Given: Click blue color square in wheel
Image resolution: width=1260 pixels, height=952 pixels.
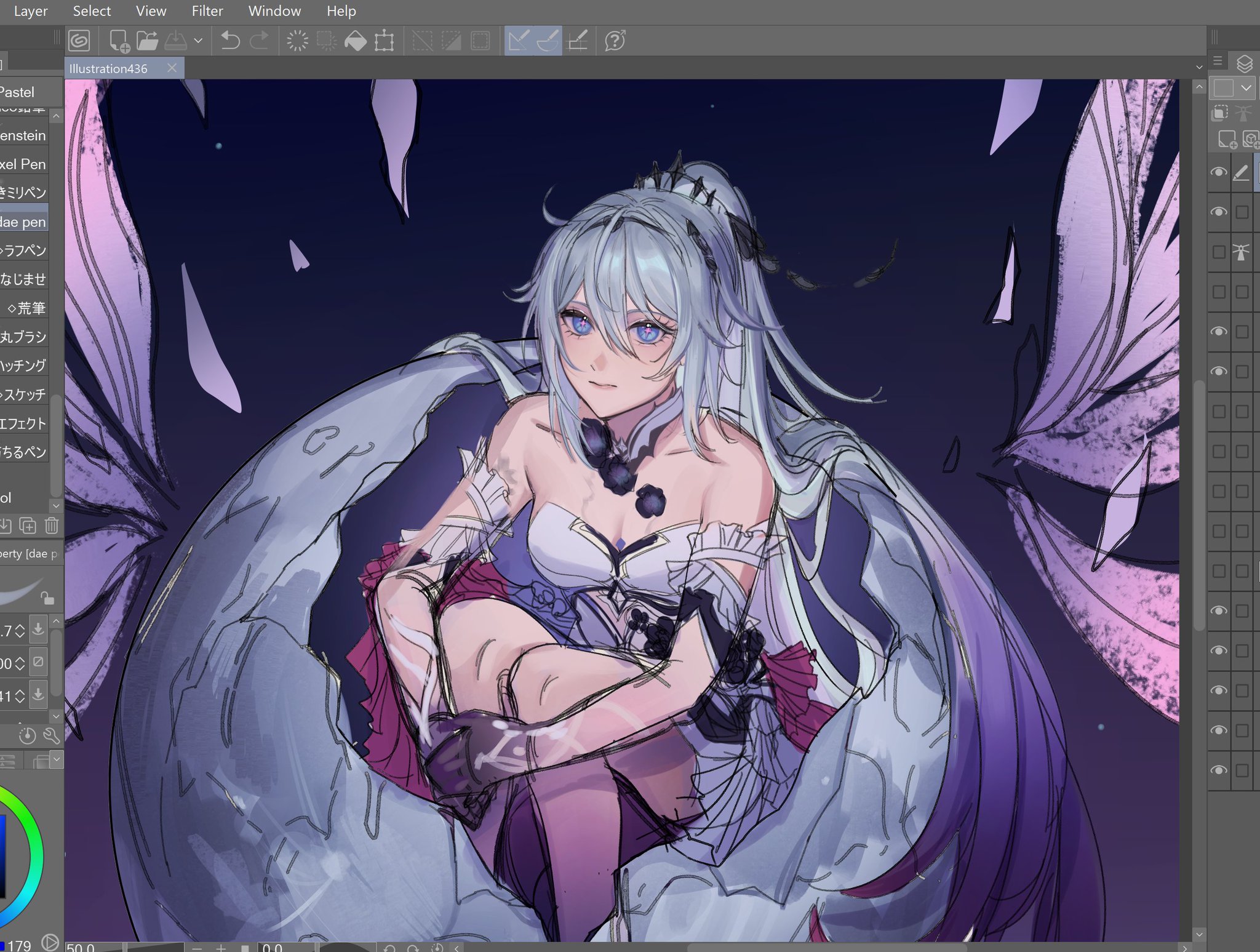Looking at the screenshot, I should pyautogui.click(x=2, y=855).
